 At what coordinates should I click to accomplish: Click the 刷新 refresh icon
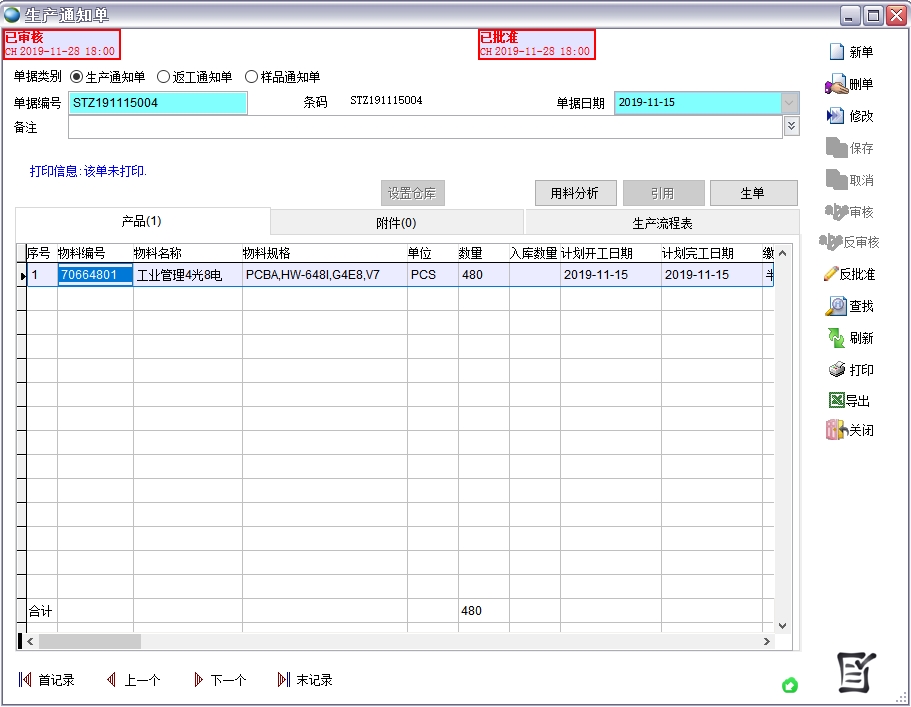tap(850, 338)
